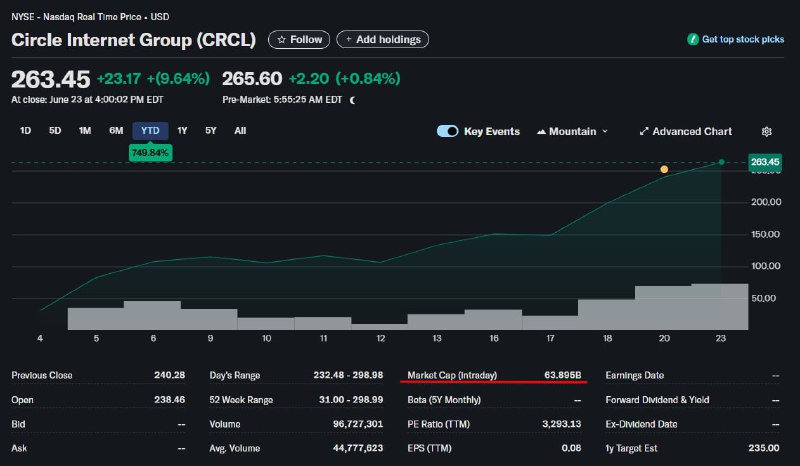
Task: Toggle the Key Events switch
Action: [447, 131]
